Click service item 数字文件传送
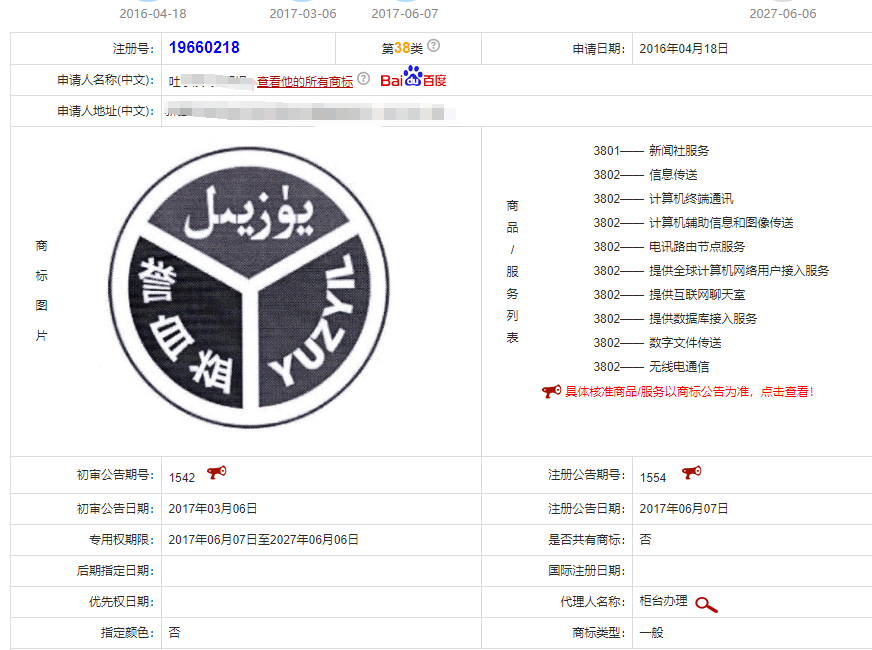 click(x=685, y=343)
